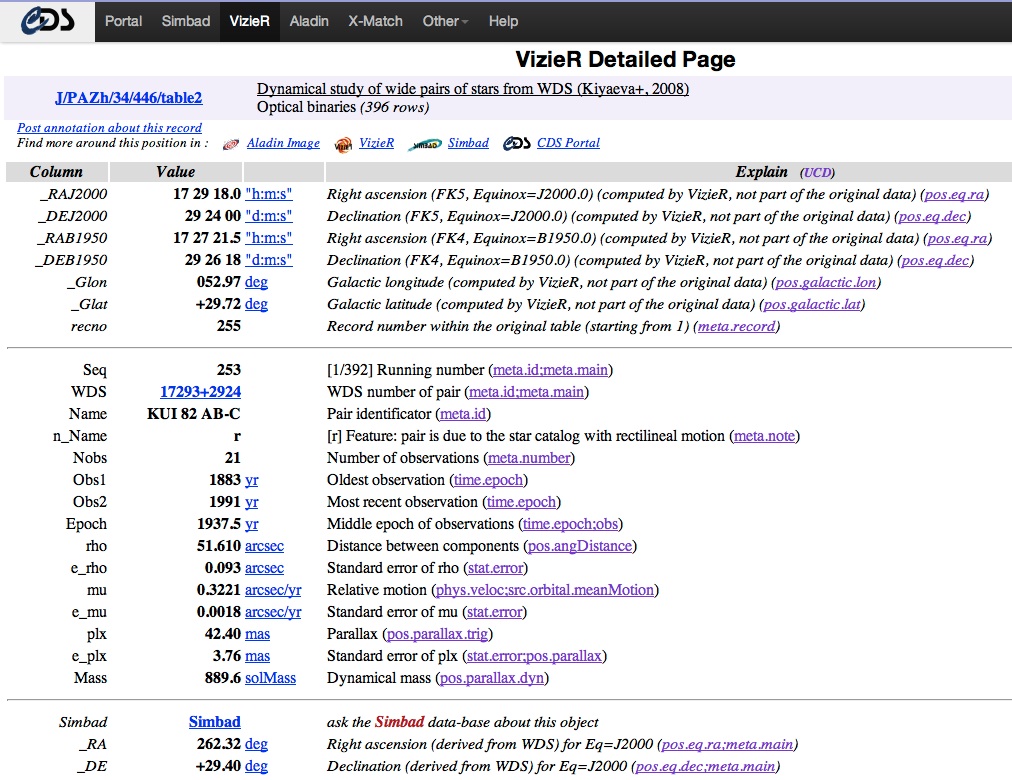Open pos.eq.ra;meta.main link for _RA
This screenshot has width=1012, height=780.
pyautogui.click(x=727, y=744)
